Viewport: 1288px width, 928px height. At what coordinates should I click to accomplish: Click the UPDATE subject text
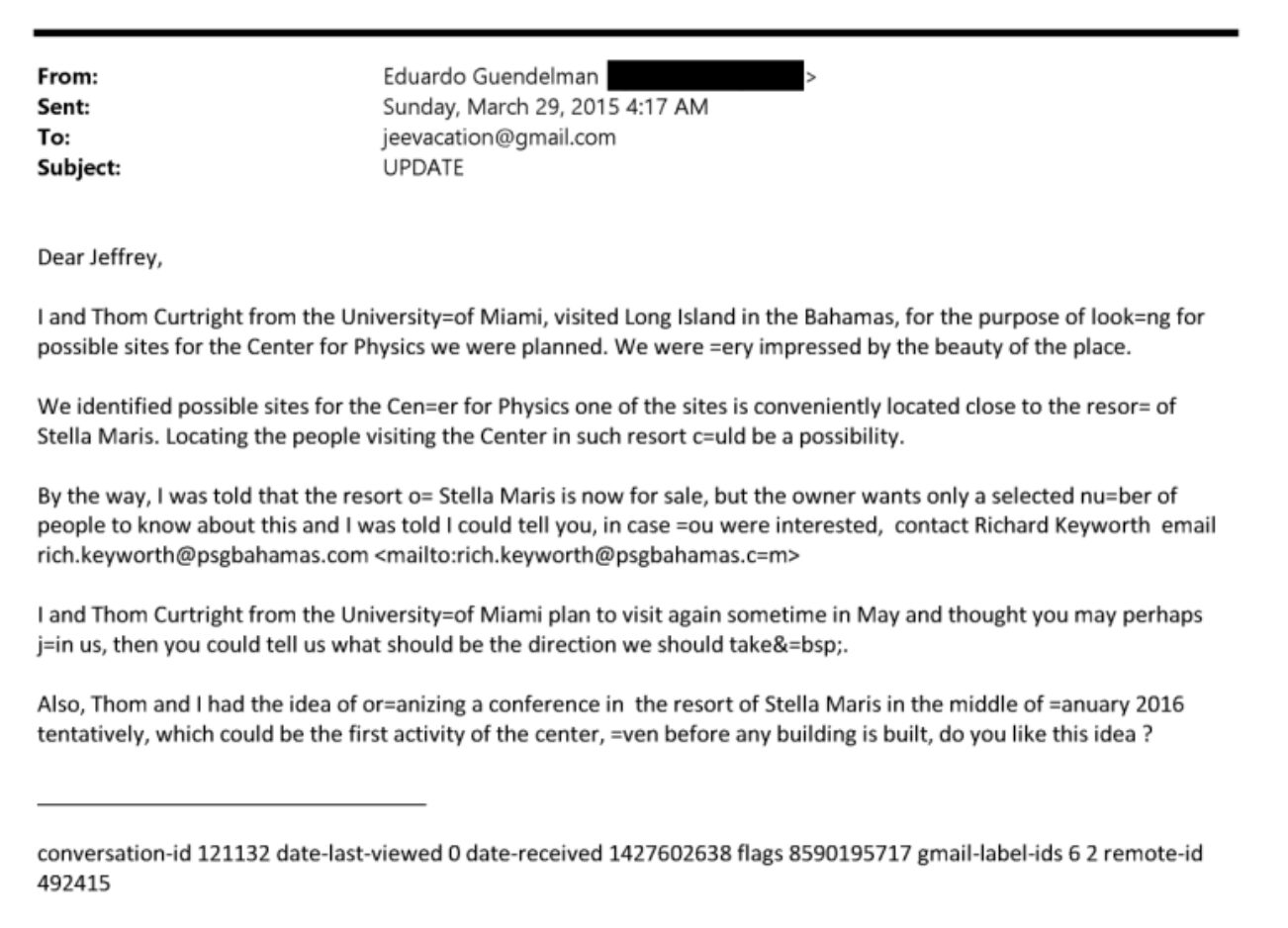[422, 167]
